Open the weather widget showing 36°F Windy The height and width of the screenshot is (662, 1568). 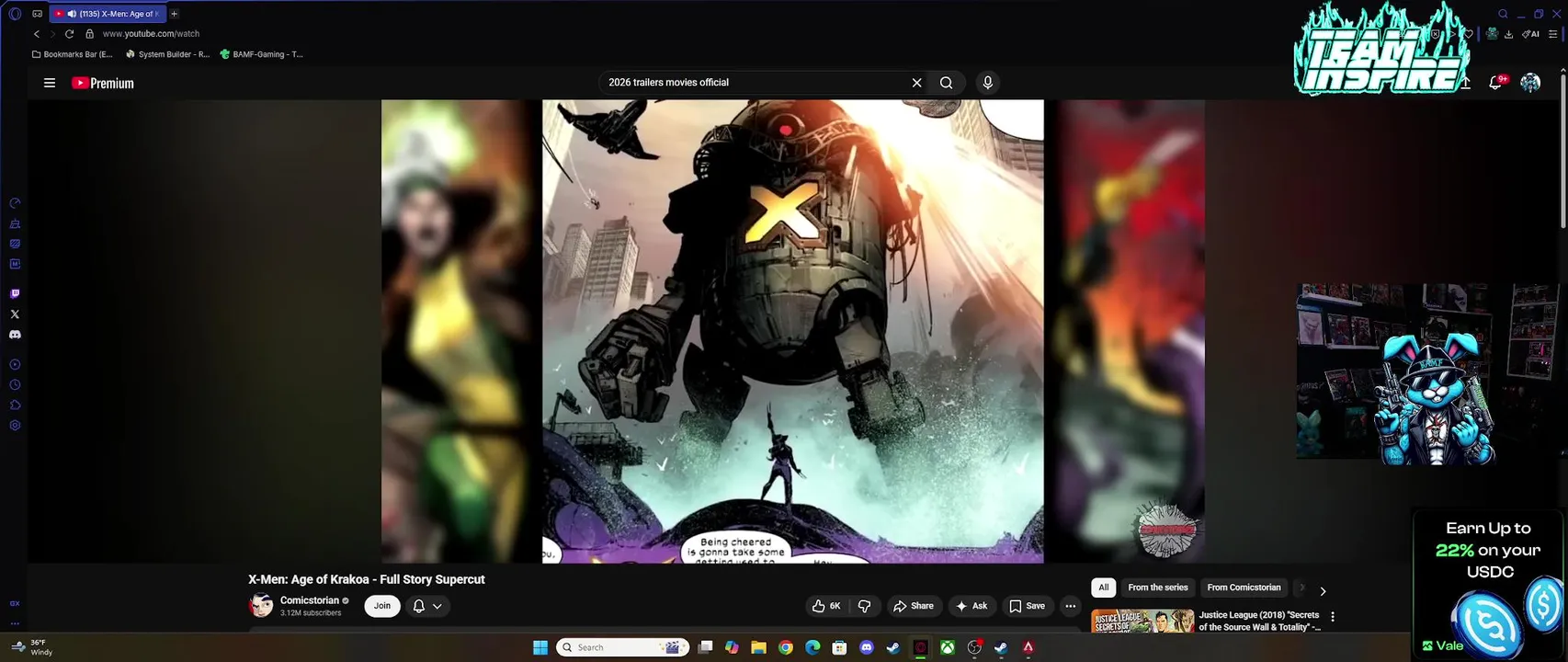[x=31, y=647]
